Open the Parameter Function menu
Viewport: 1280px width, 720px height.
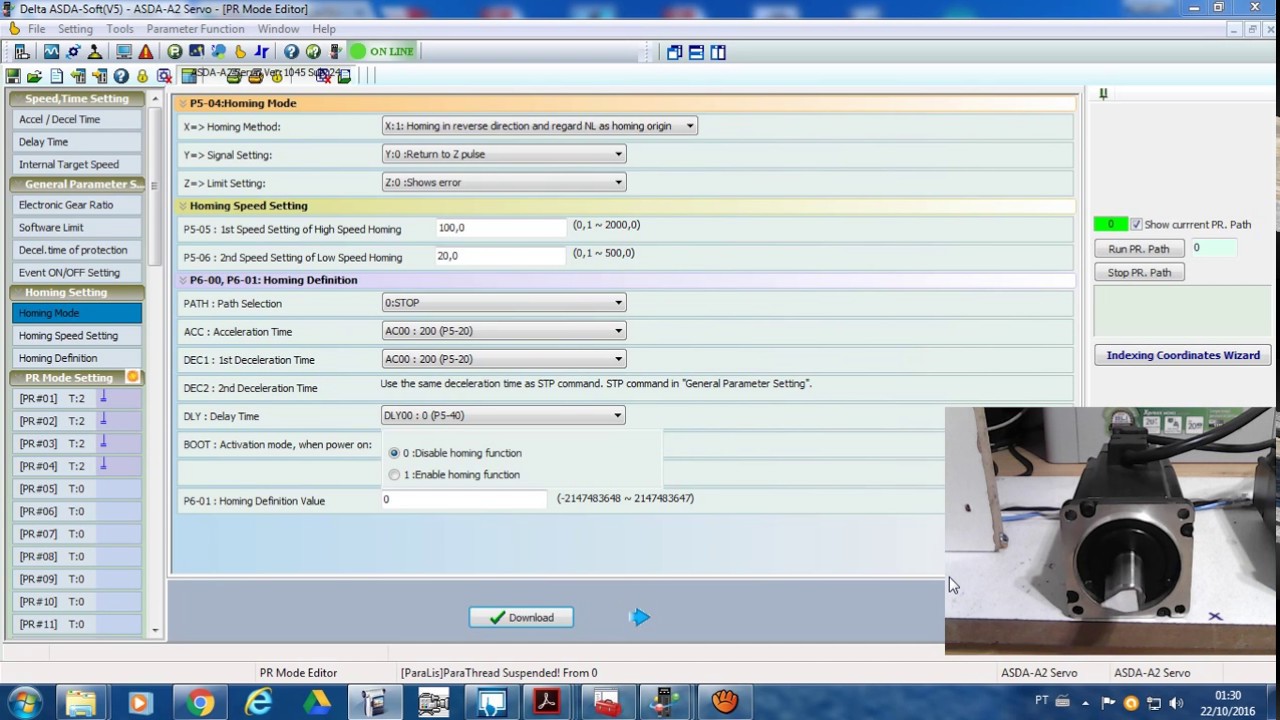(195, 29)
